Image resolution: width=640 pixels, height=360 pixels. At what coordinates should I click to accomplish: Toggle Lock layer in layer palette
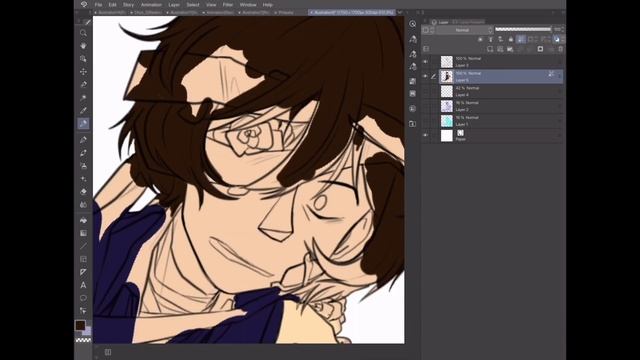511,39
